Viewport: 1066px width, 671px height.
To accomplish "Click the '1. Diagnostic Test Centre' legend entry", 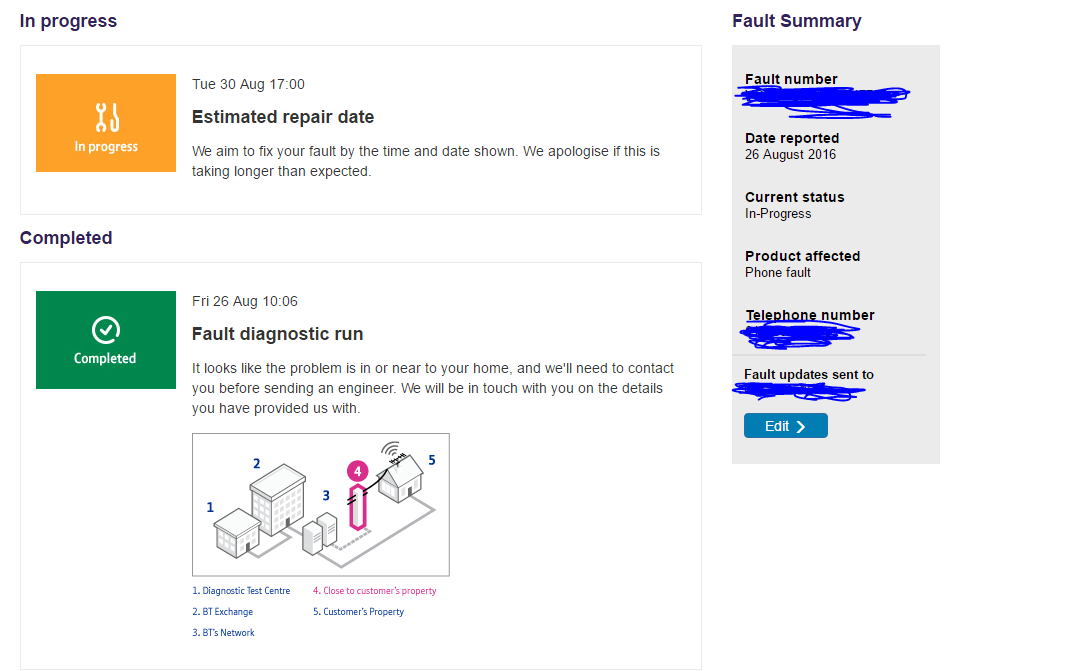I will pos(241,591).
